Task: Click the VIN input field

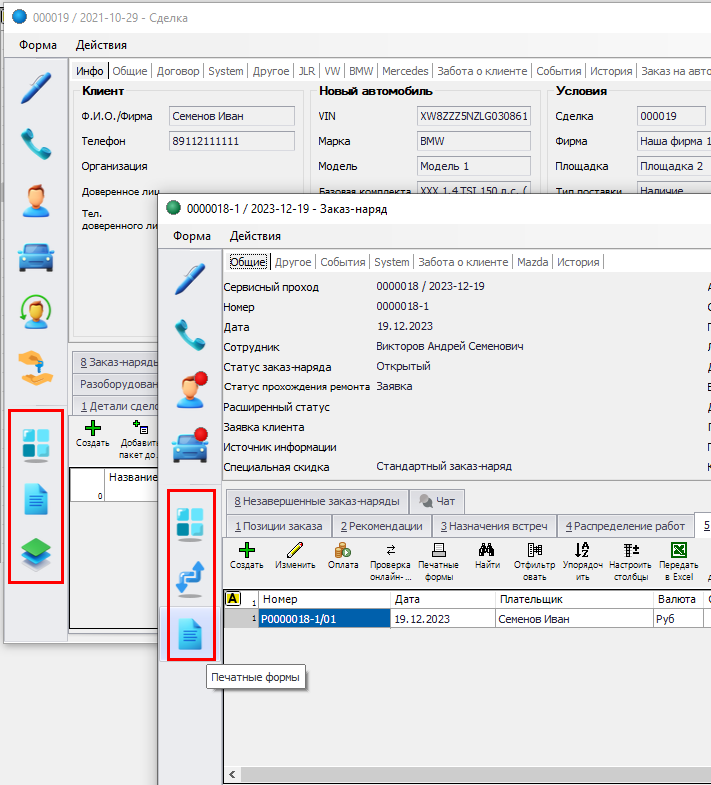Action: (x=474, y=115)
